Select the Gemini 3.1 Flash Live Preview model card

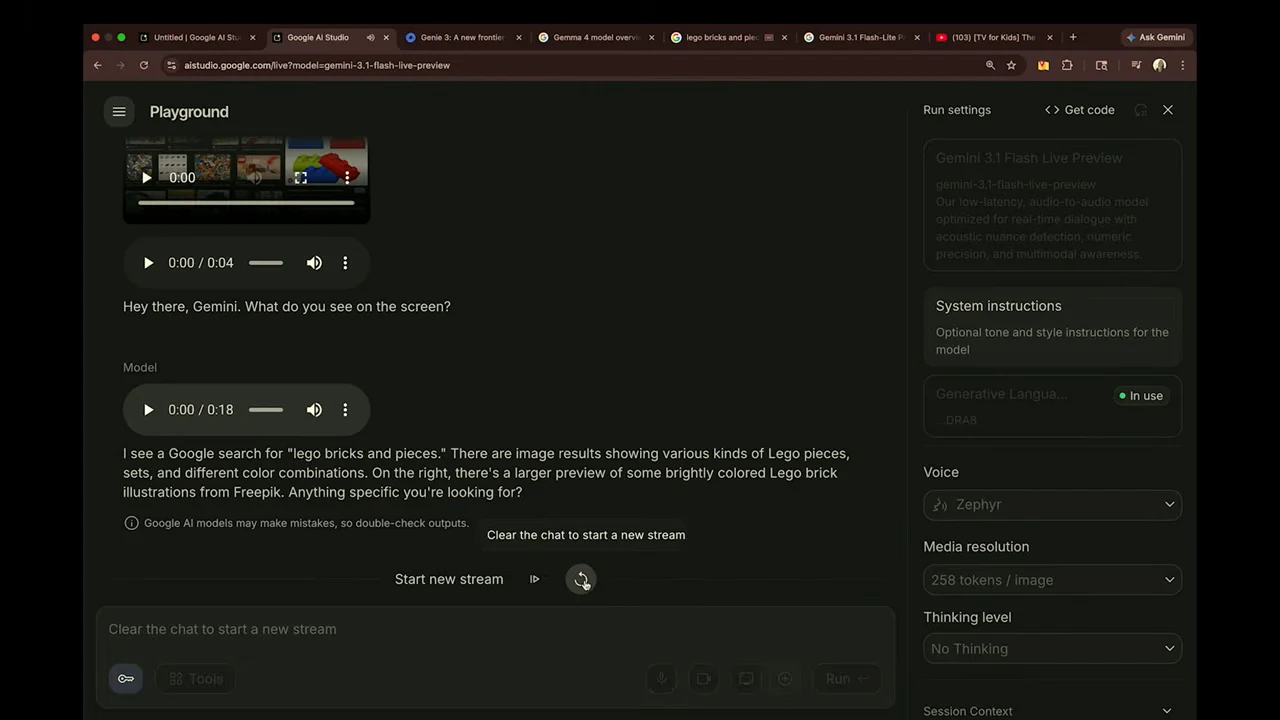tap(1052, 205)
